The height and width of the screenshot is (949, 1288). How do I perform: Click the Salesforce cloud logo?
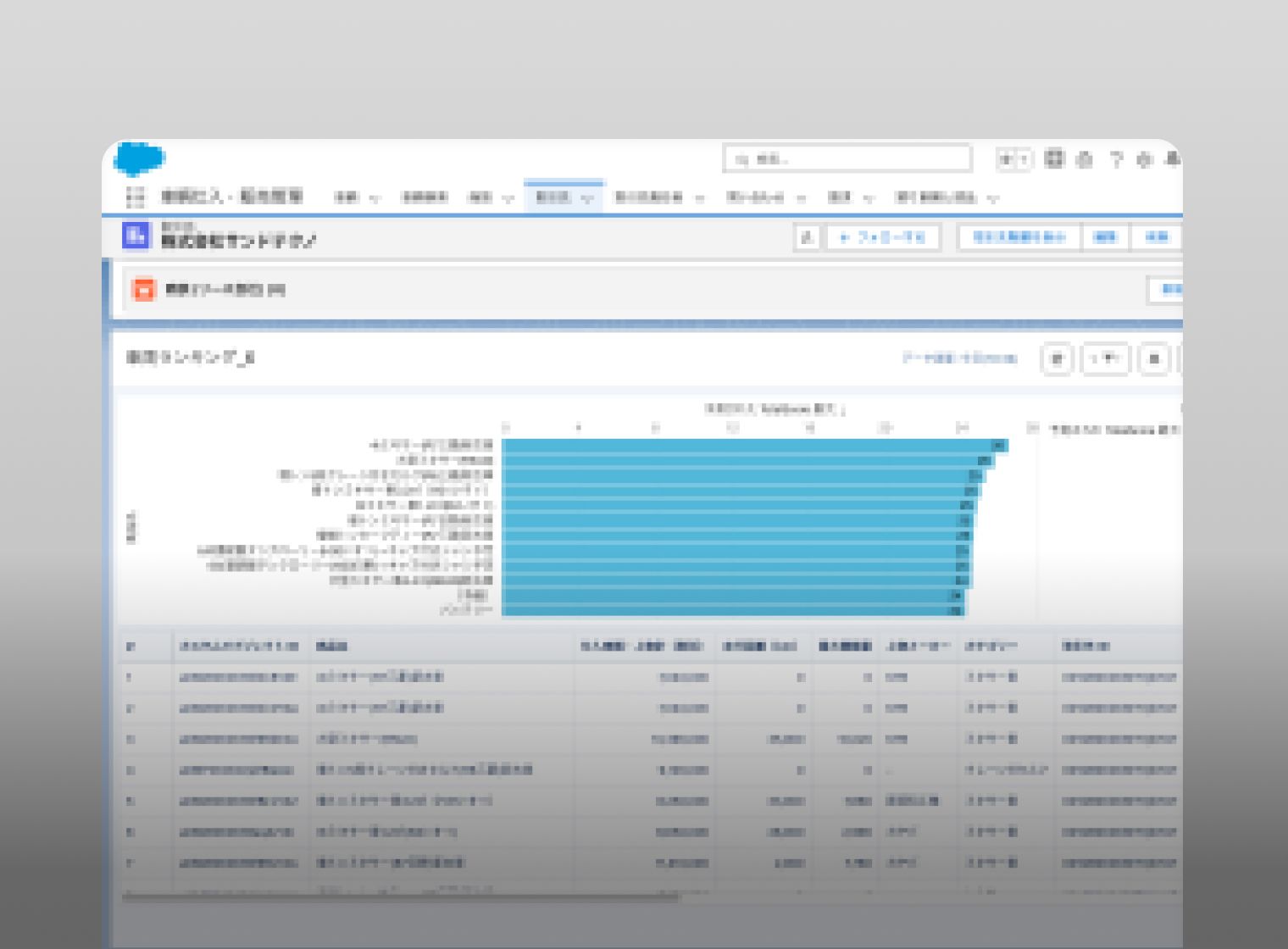(x=140, y=159)
